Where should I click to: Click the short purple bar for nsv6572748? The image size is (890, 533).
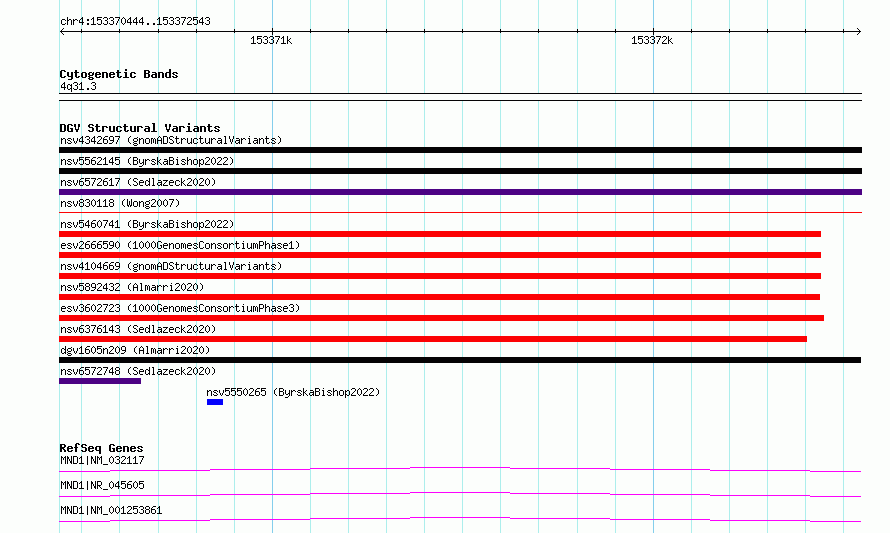pyautogui.click(x=100, y=381)
